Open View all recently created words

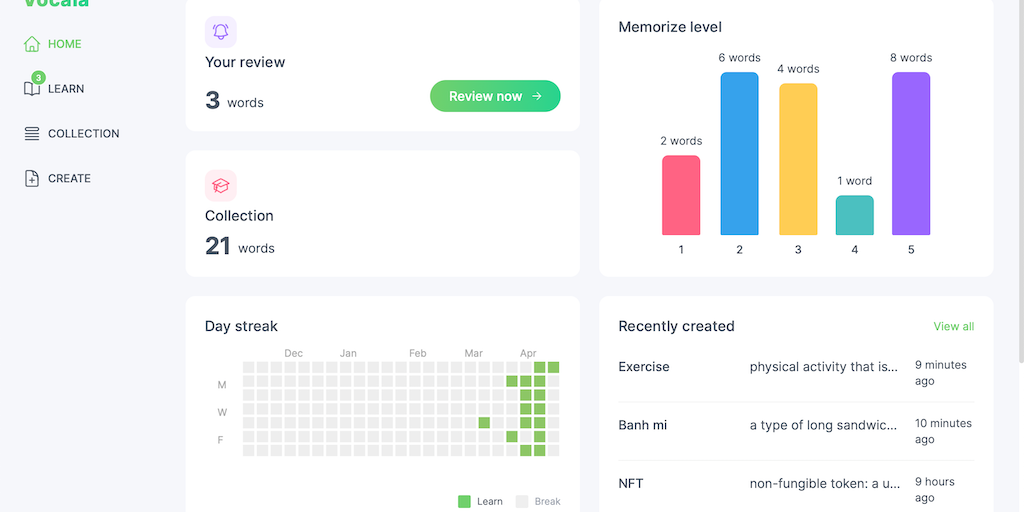coord(953,327)
